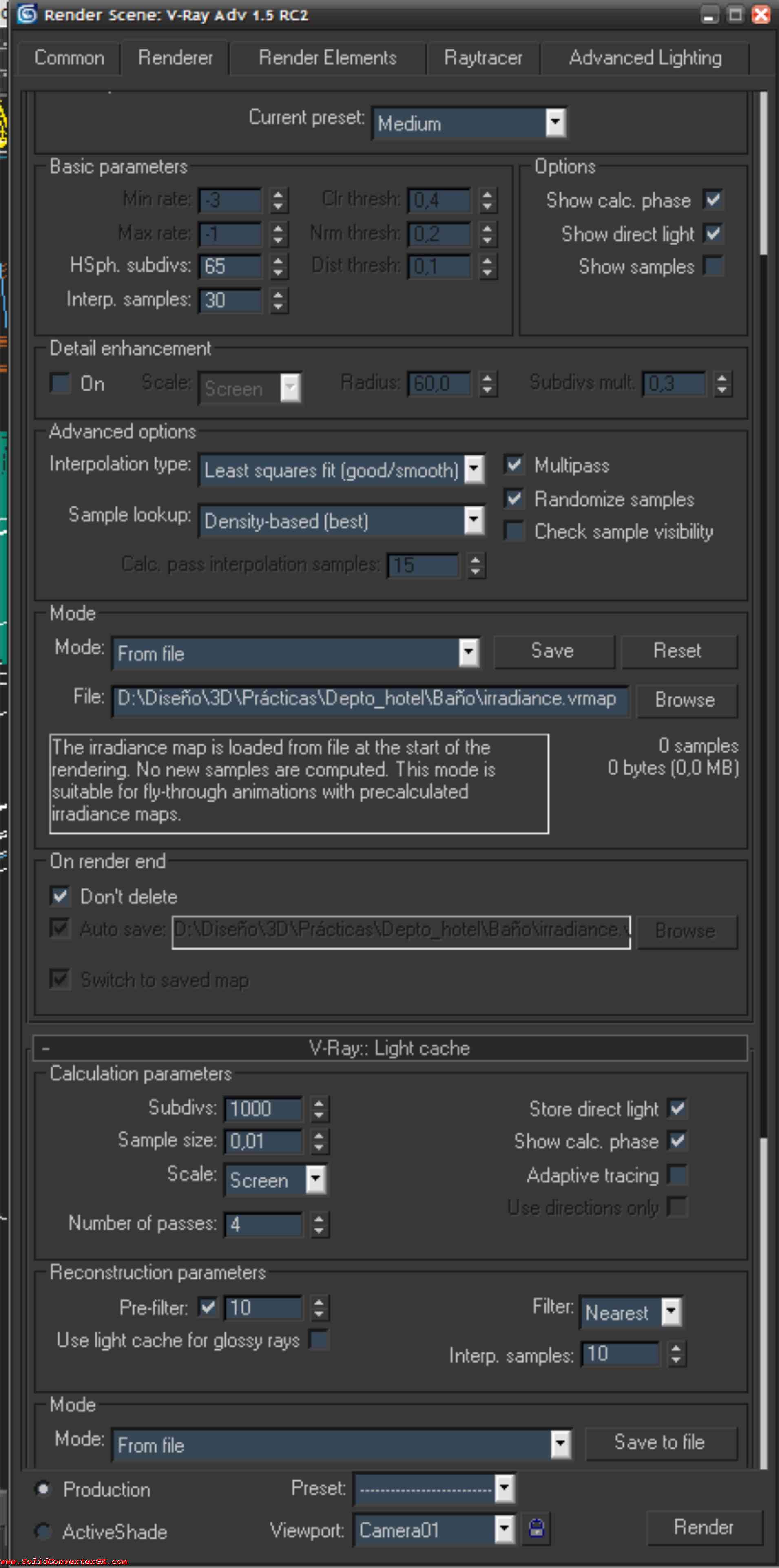Click the spinner next to Interp. samples 30
This screenshot has width=779, height=1568.
[278, 300]
